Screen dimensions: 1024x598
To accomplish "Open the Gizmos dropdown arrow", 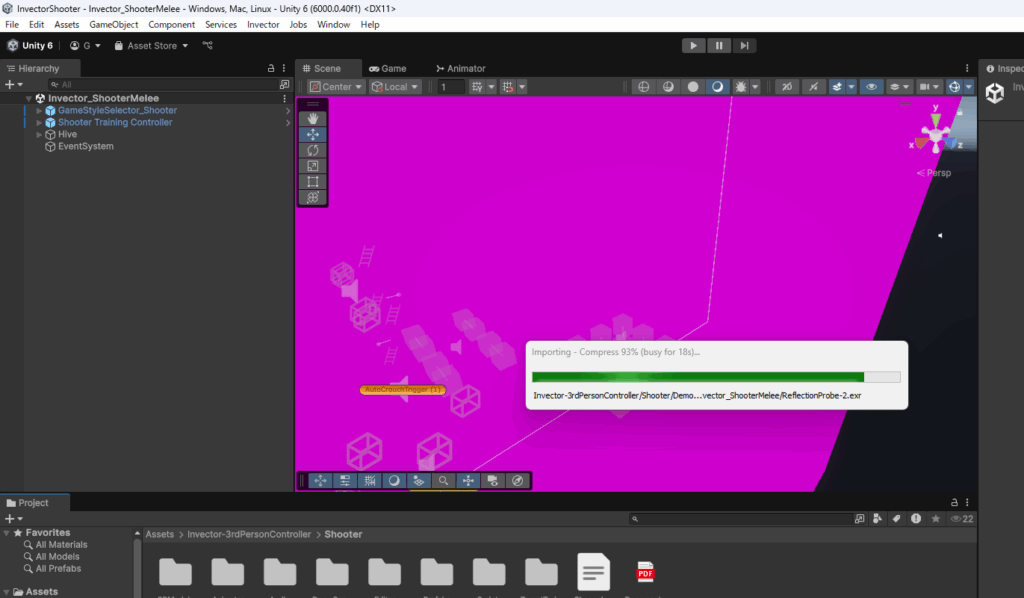I will 968,87.
